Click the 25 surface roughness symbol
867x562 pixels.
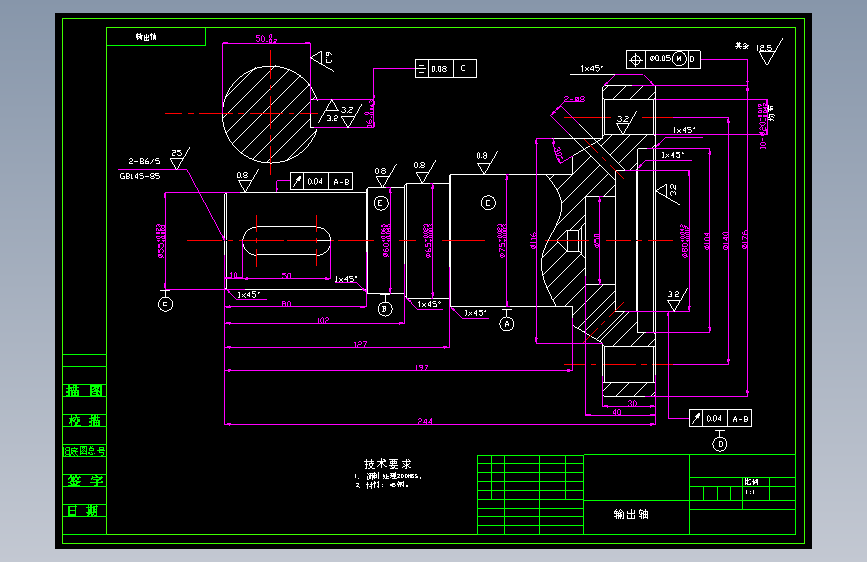point(179,158)
